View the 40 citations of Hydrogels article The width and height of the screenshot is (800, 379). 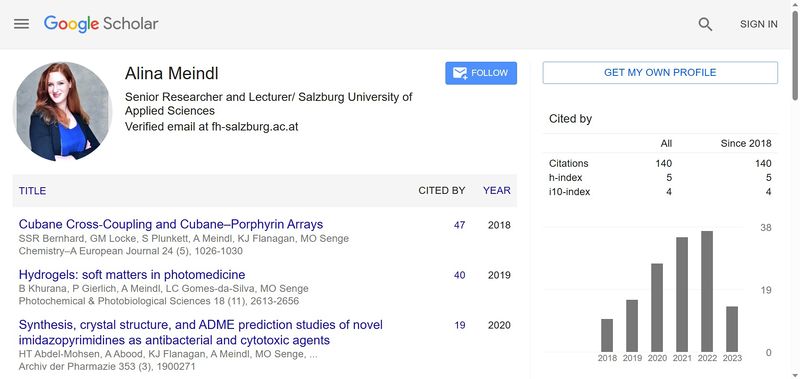pyautogui.click(x=459, y=275)
